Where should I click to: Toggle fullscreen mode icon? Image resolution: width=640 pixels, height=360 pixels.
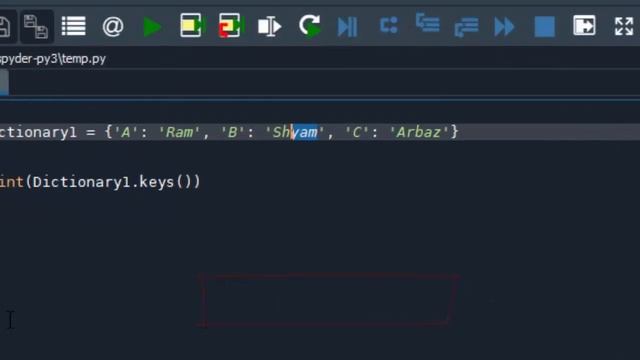[624, 26]
